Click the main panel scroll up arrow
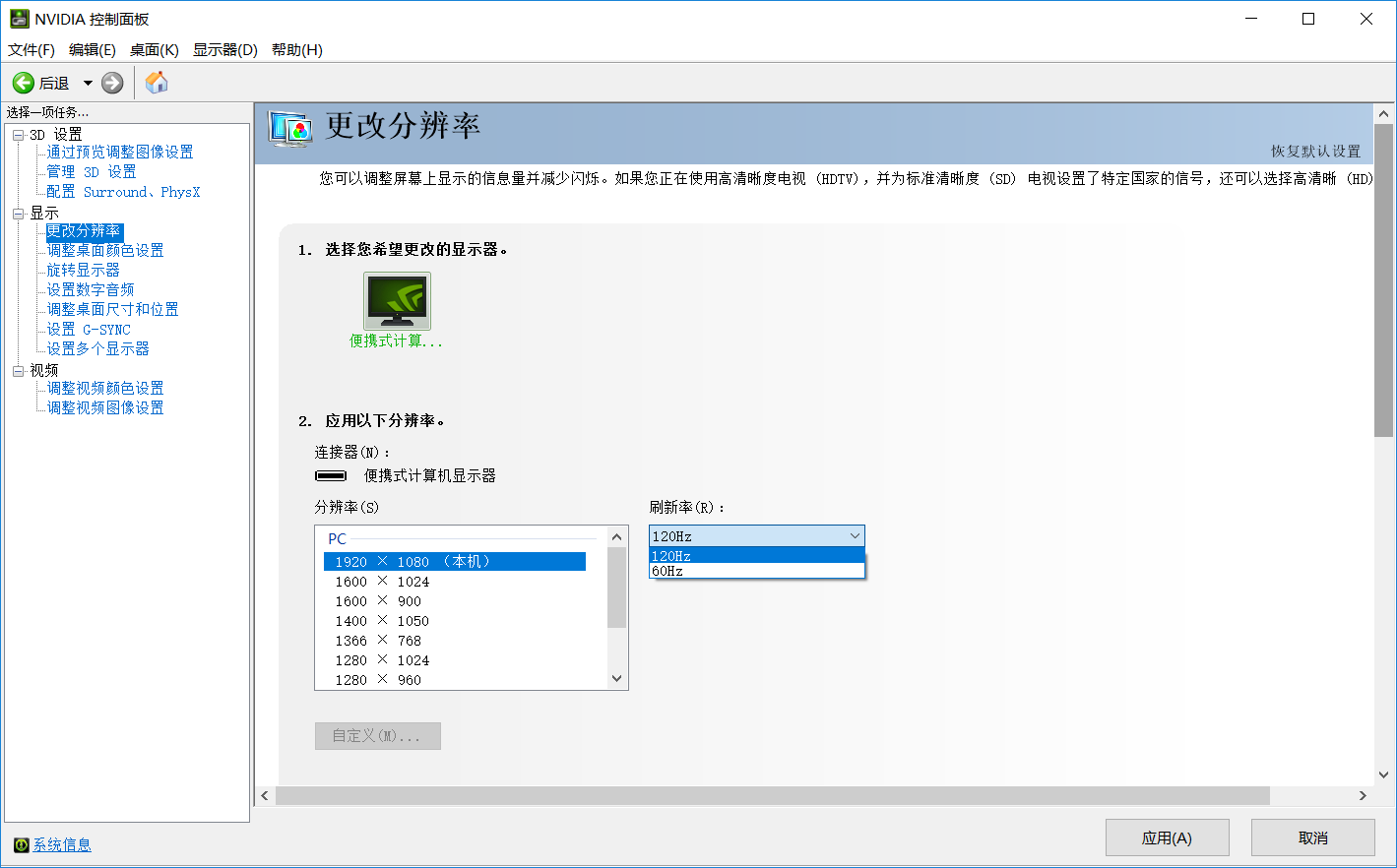Viewport: 1397px width, 868px height. click(1384, 114)
